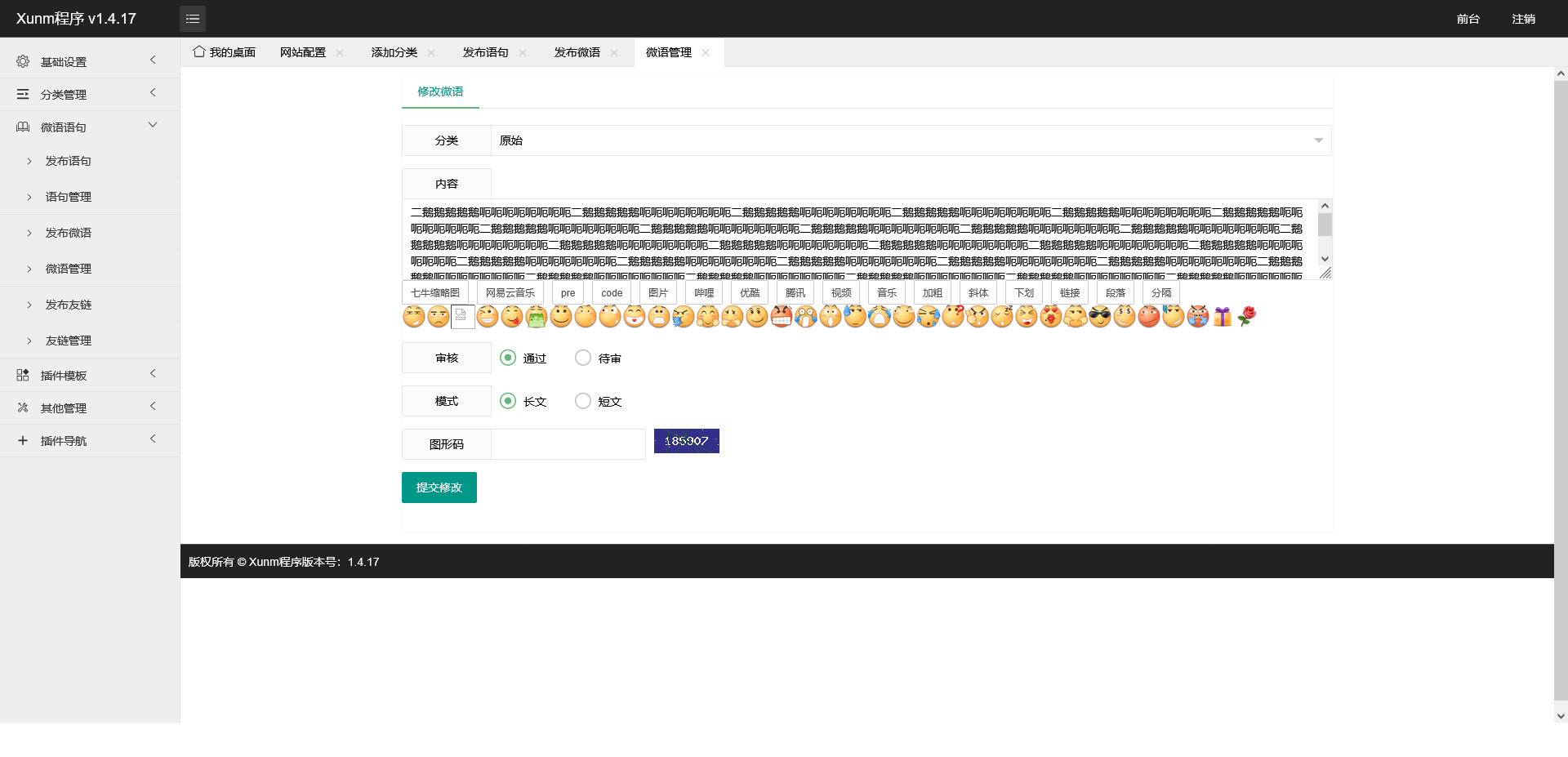Insert the gift box emoji

(x=1222, y=316)
